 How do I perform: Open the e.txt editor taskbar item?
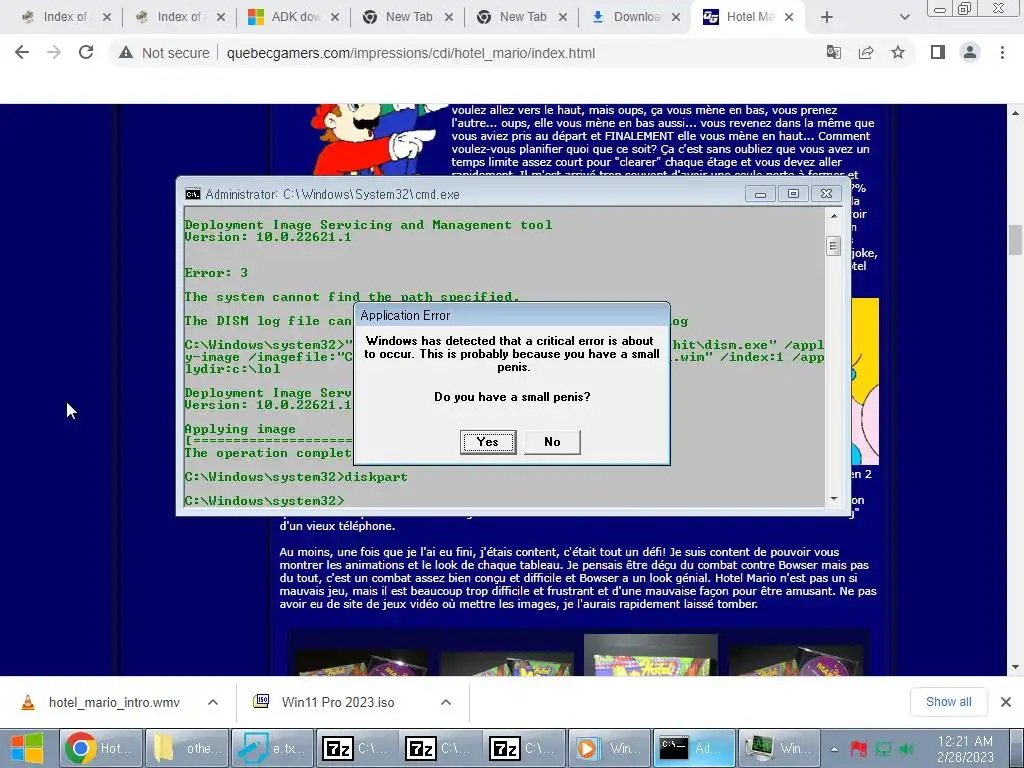272,748
